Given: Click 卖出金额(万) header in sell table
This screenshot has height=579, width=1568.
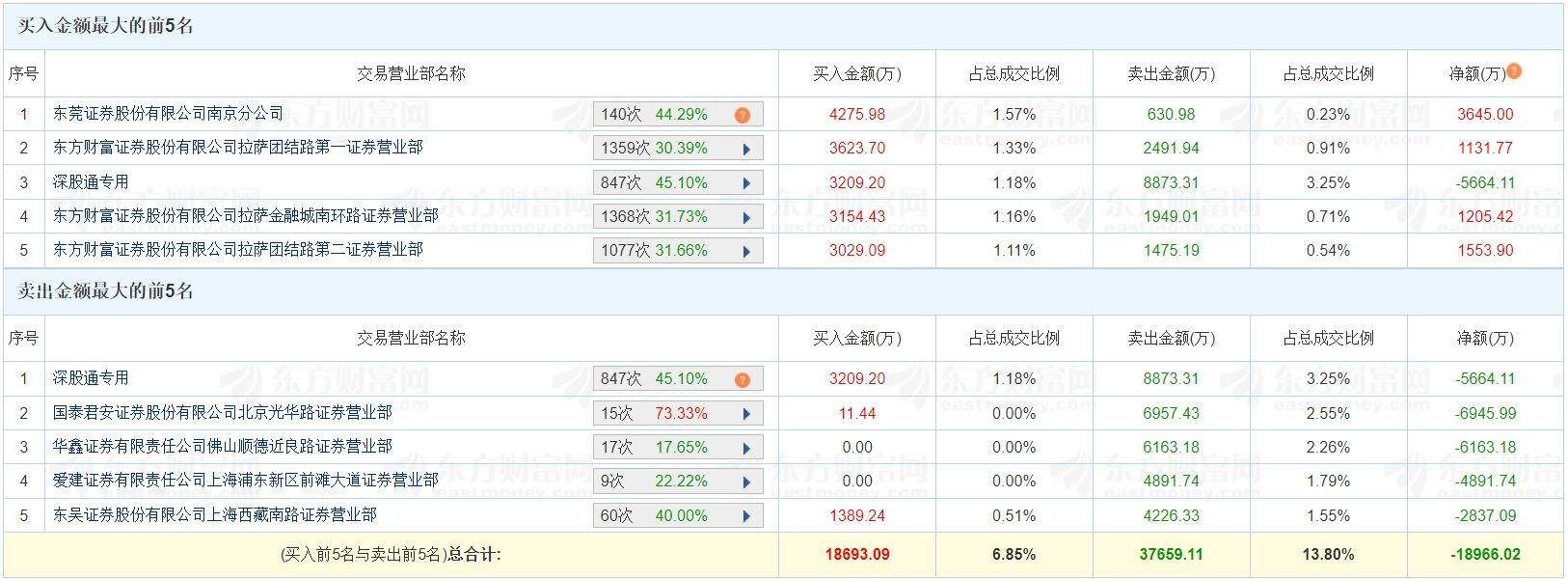Looking at the screenshot, I should [1171, 339].
